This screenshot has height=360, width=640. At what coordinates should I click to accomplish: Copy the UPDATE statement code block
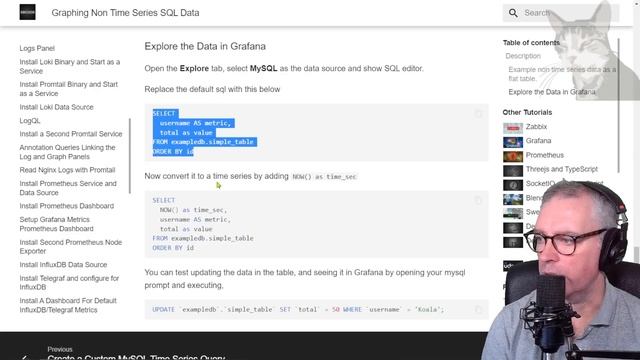click(x=478, y=309)
